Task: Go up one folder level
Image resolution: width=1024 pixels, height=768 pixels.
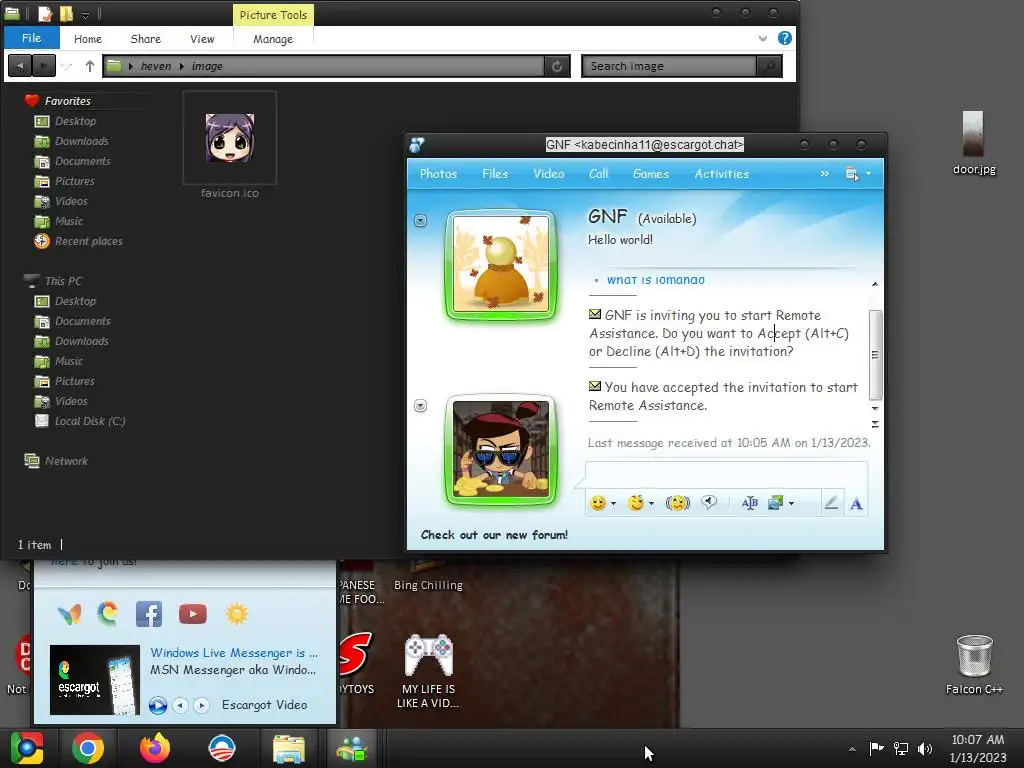Action: (x=89, y=66)
